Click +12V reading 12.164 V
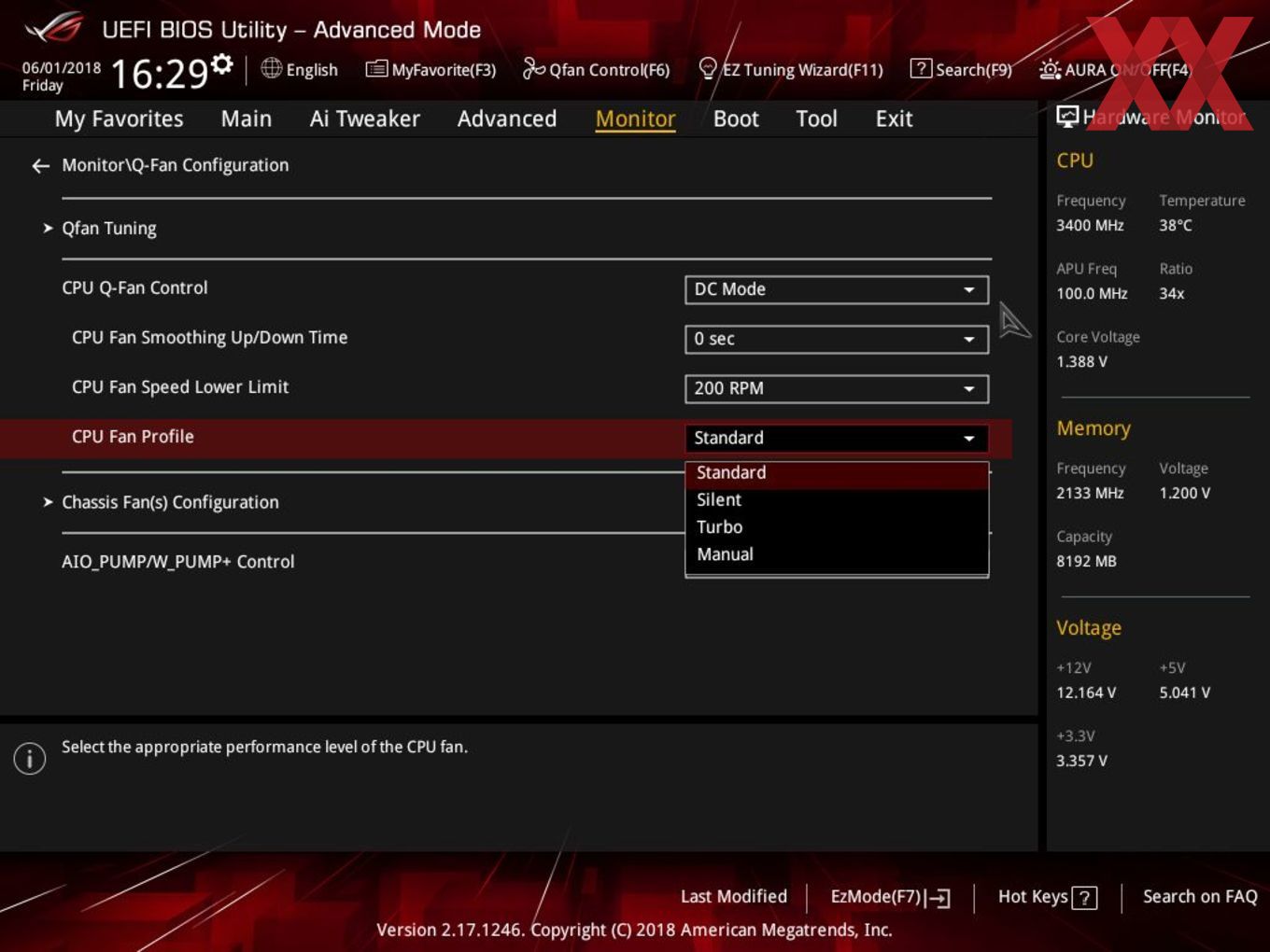Viewport: 1270px width, 952px height. 1086,693
